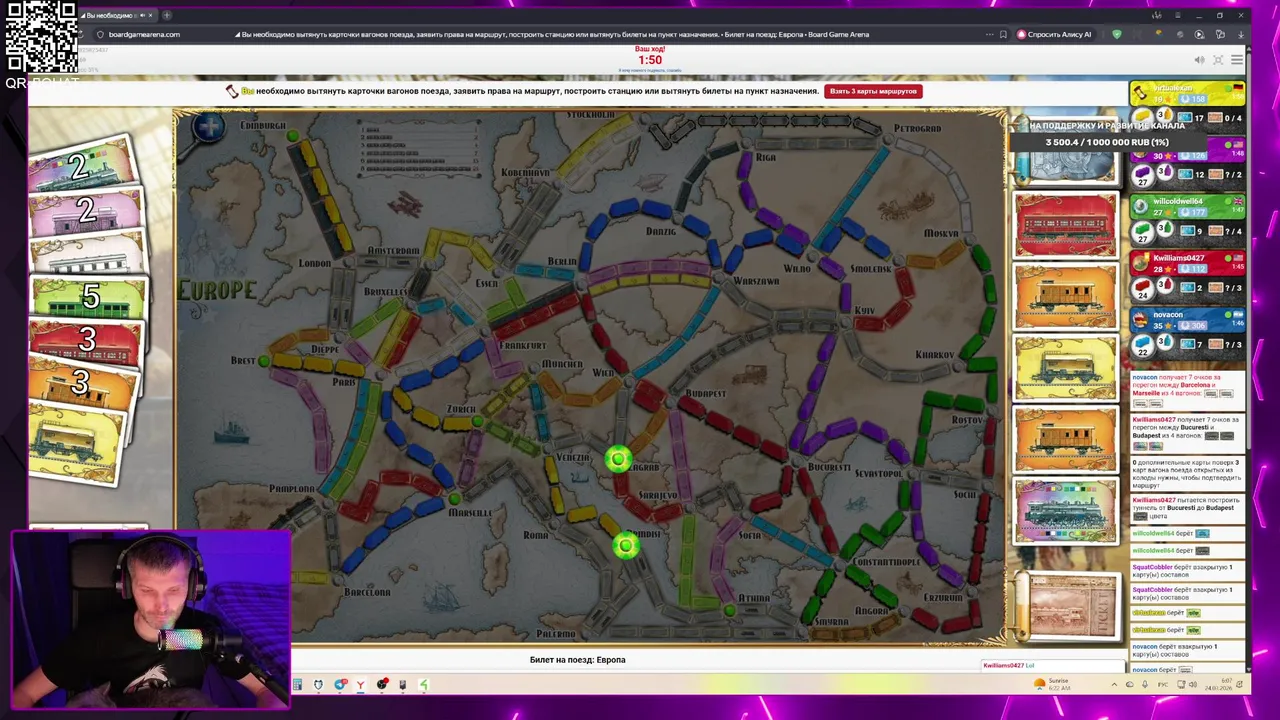Click the green city dot at Edinburgh
This screenshot has height=720, width=1280.
[292, 136]
